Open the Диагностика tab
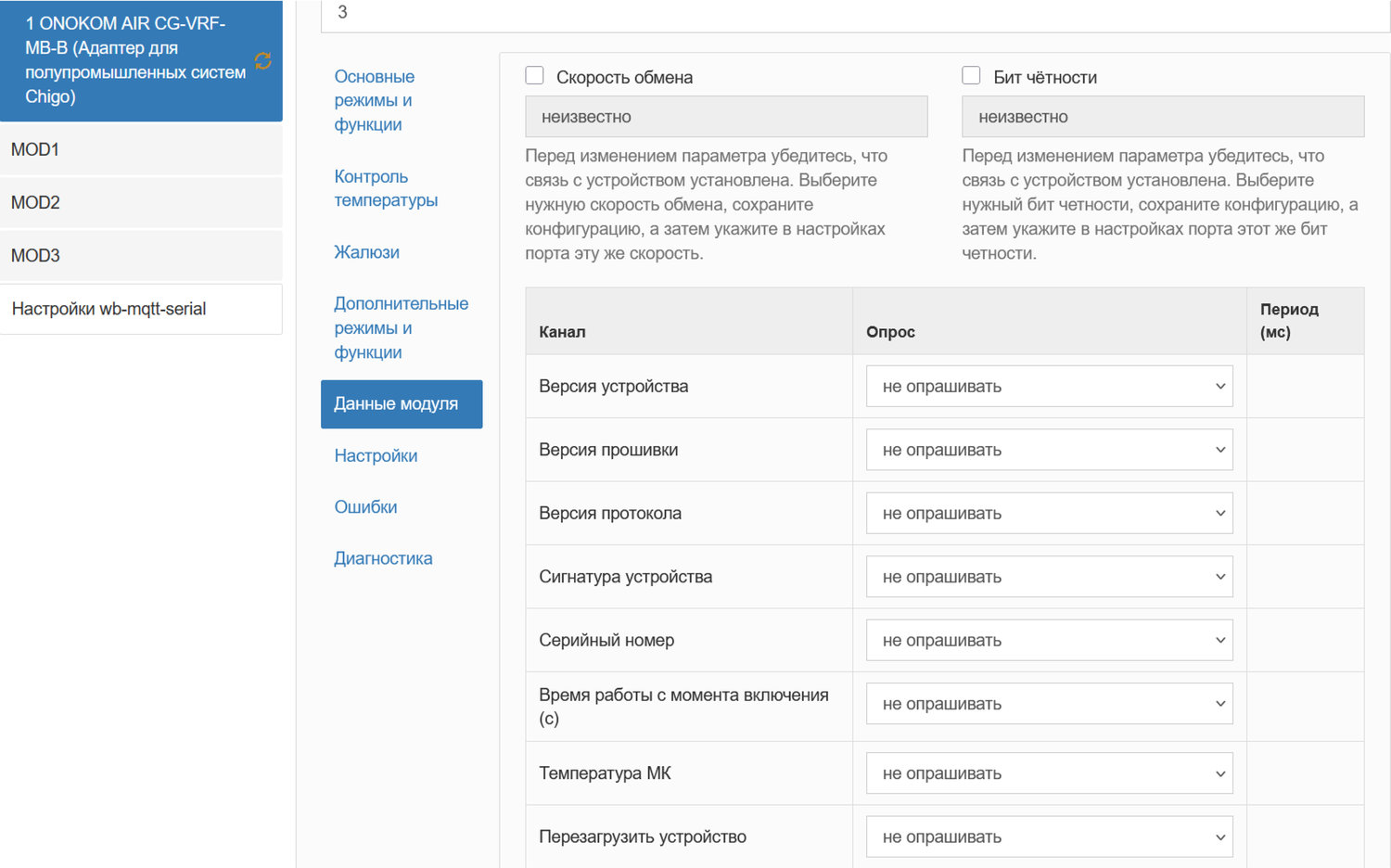 pos(383,558)
